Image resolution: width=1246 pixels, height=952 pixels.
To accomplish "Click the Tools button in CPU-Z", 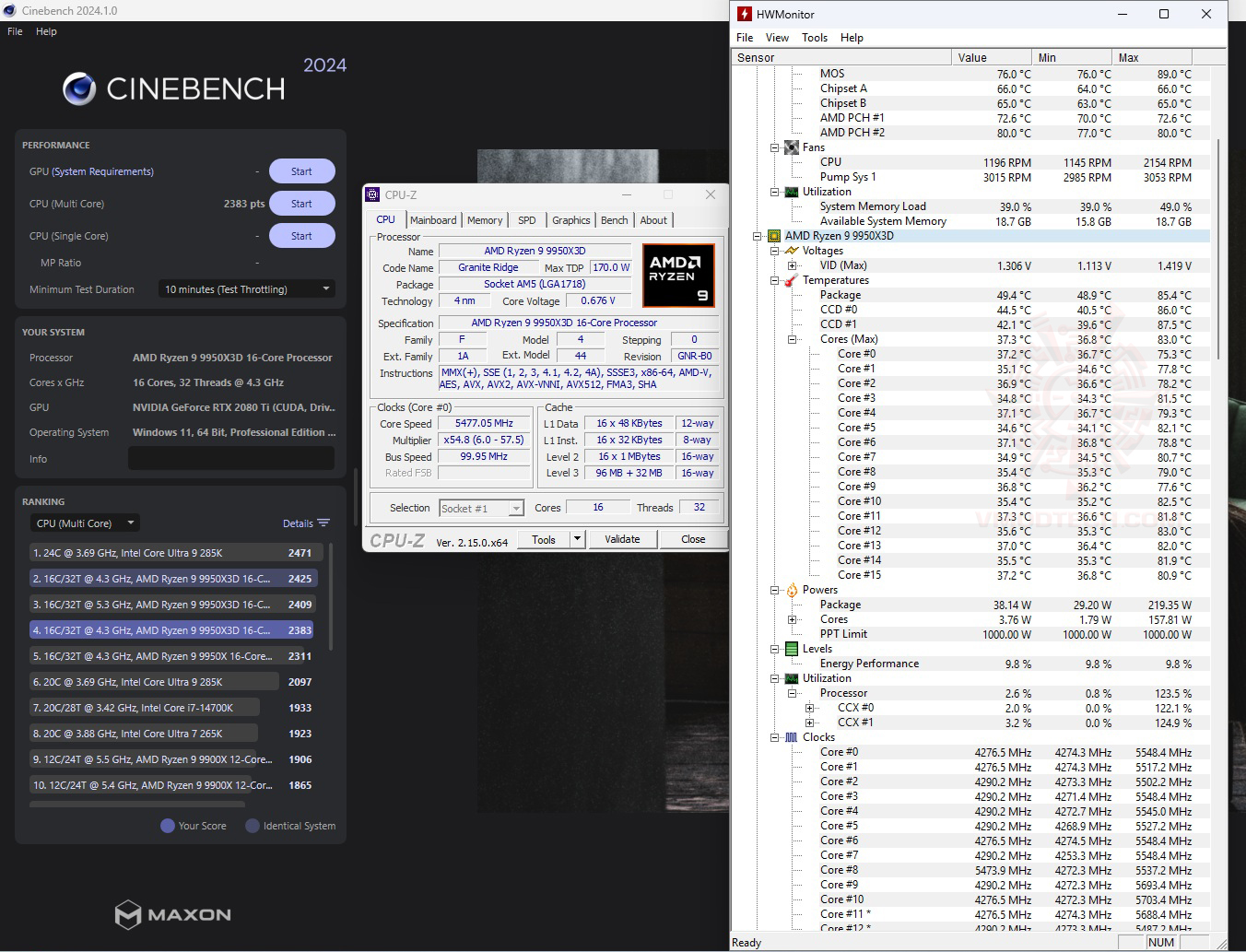I will coord(544,539).
